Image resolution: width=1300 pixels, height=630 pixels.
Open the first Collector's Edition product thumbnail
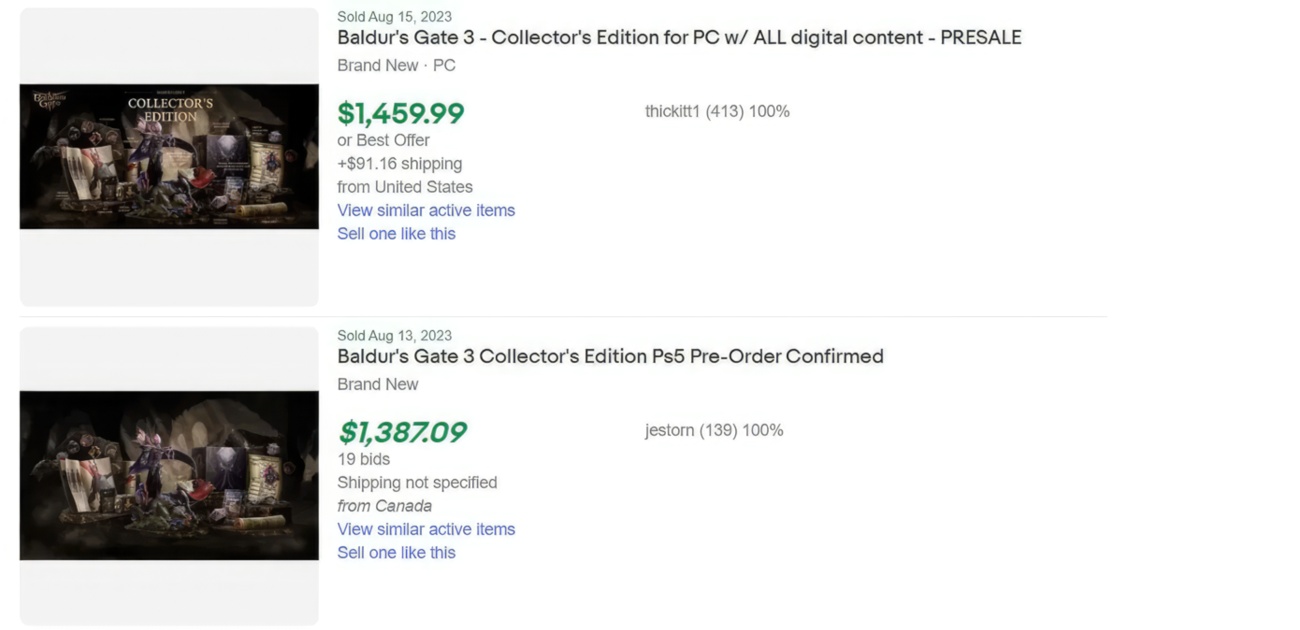(x=168, y=156)
